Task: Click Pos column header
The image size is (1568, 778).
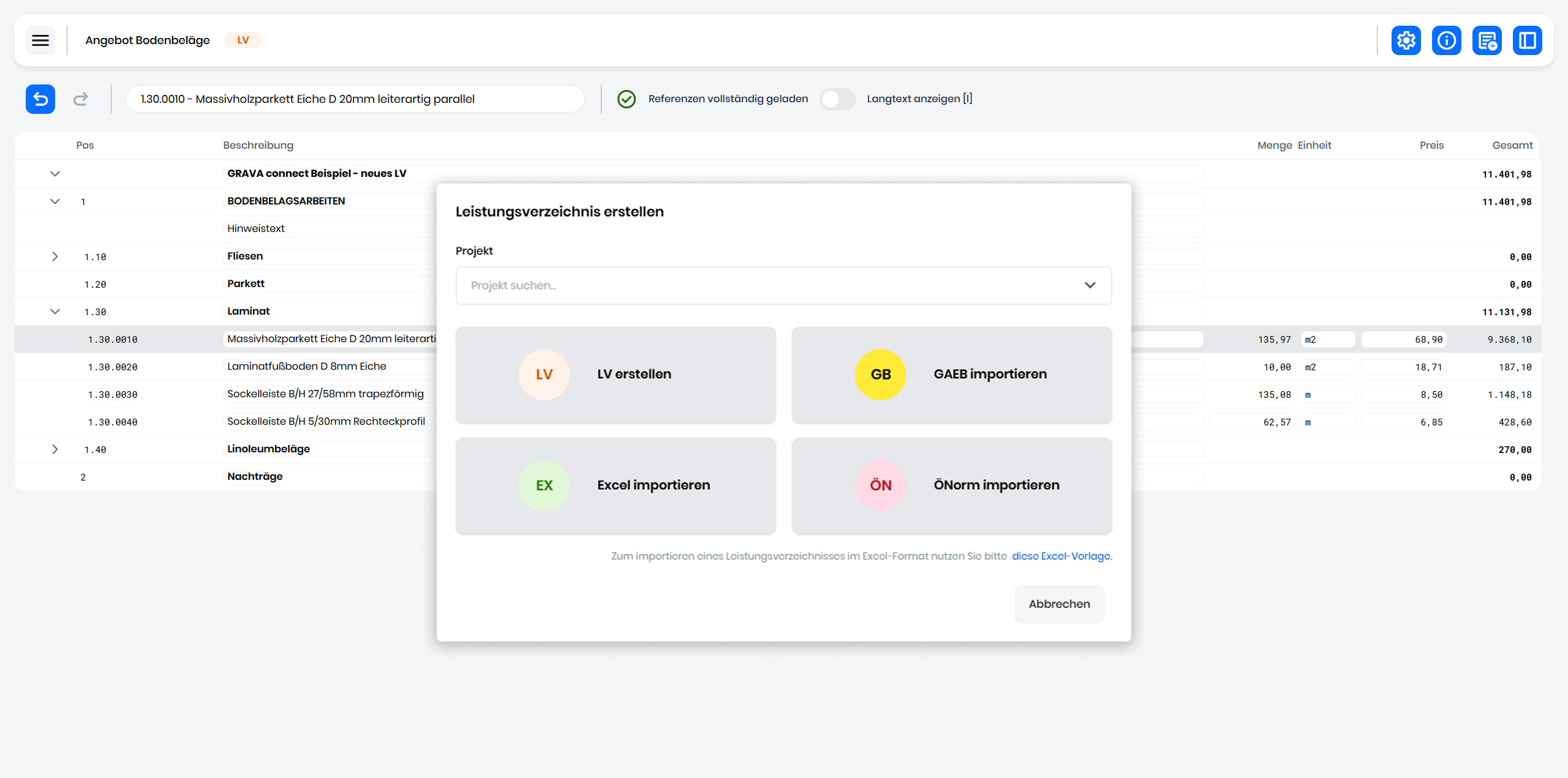Action: (x=85, y=145)
